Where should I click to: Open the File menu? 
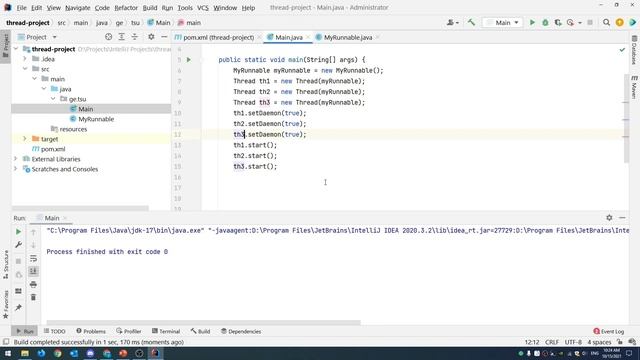[x=21, y=8]
